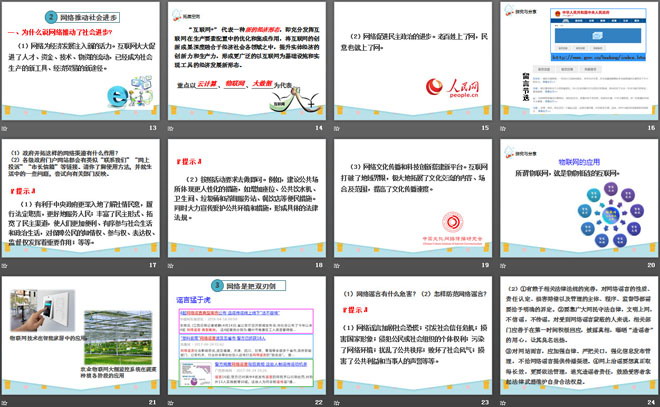
Task: Click the slide number label "15"
Action: click(485, 128)
